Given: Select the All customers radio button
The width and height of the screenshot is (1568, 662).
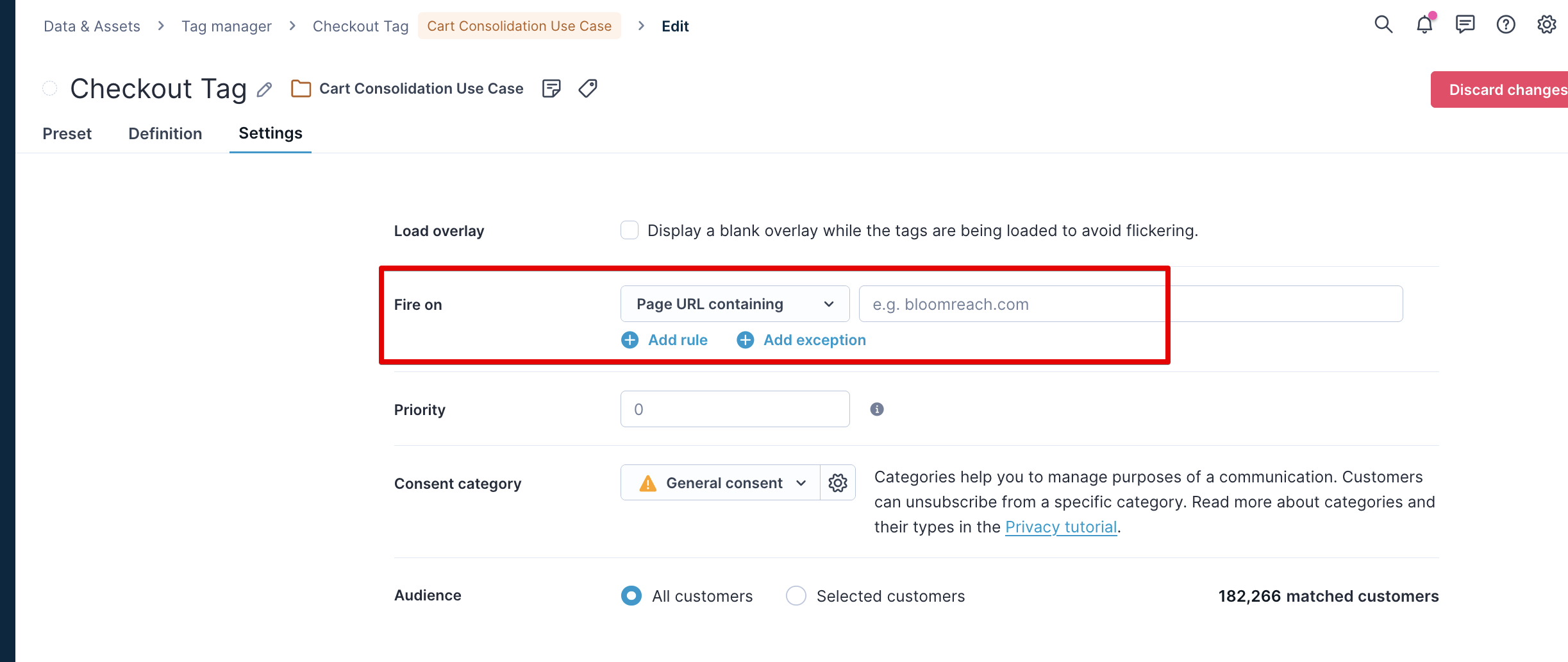Looking at the screenshot, I should tap(631, 595).
